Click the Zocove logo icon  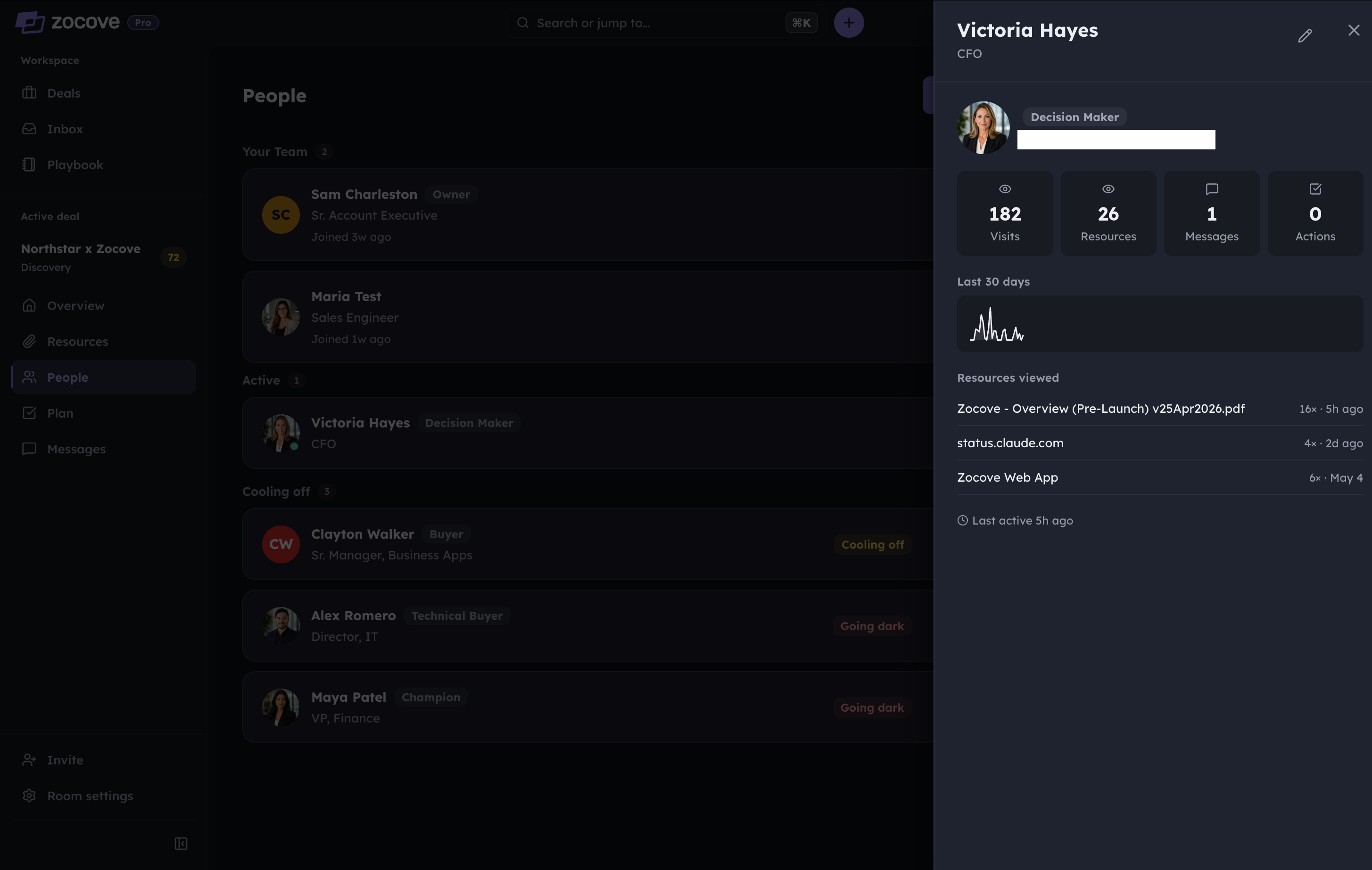pyautogui.click(x=30, y=23)
